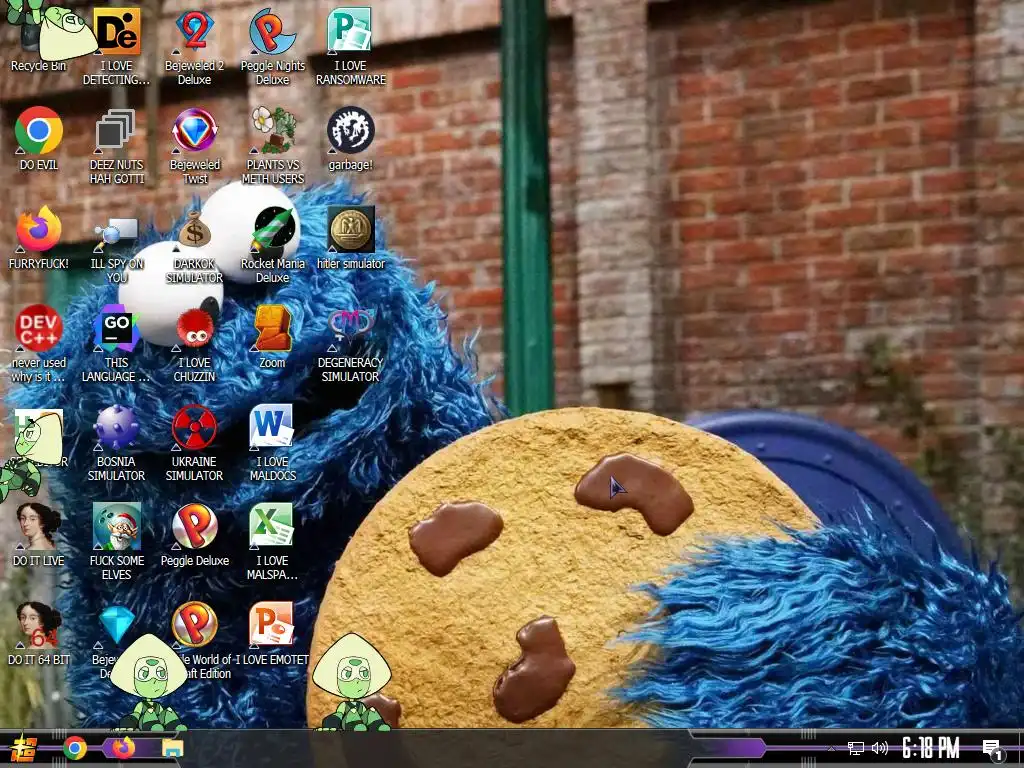
Task: Open File Explorer from the taskbar
Action: (x=172, y=748)
